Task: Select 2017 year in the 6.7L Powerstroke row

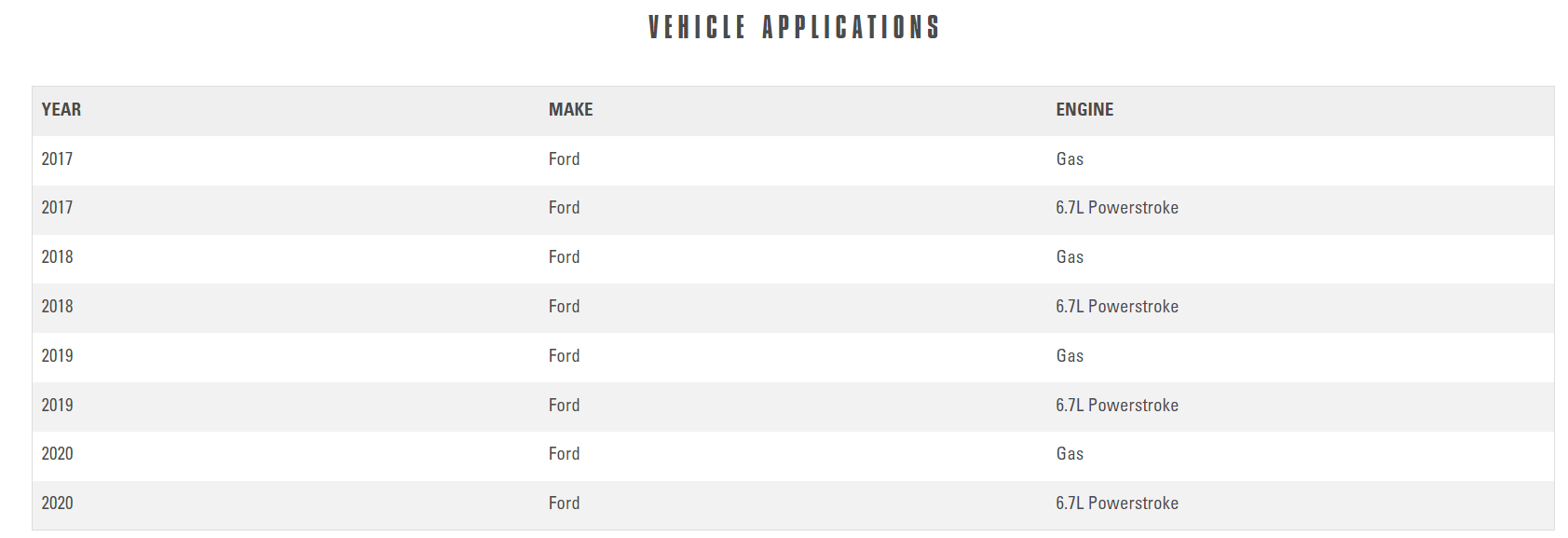Action: tap(57, 208)
